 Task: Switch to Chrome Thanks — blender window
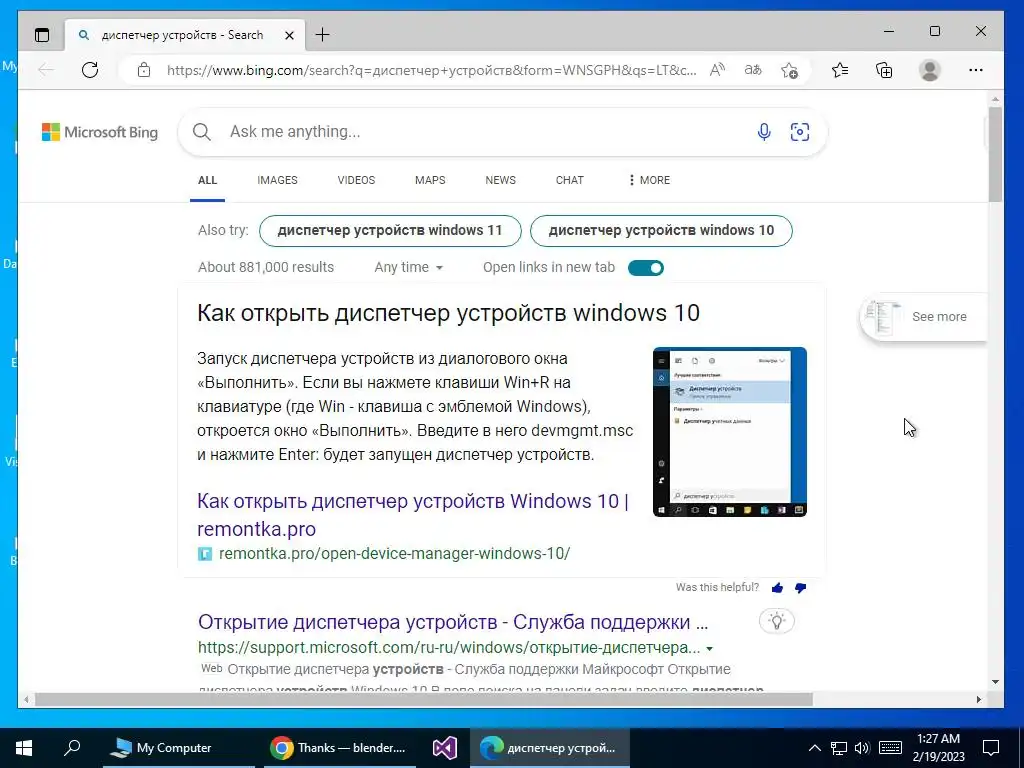340,748
